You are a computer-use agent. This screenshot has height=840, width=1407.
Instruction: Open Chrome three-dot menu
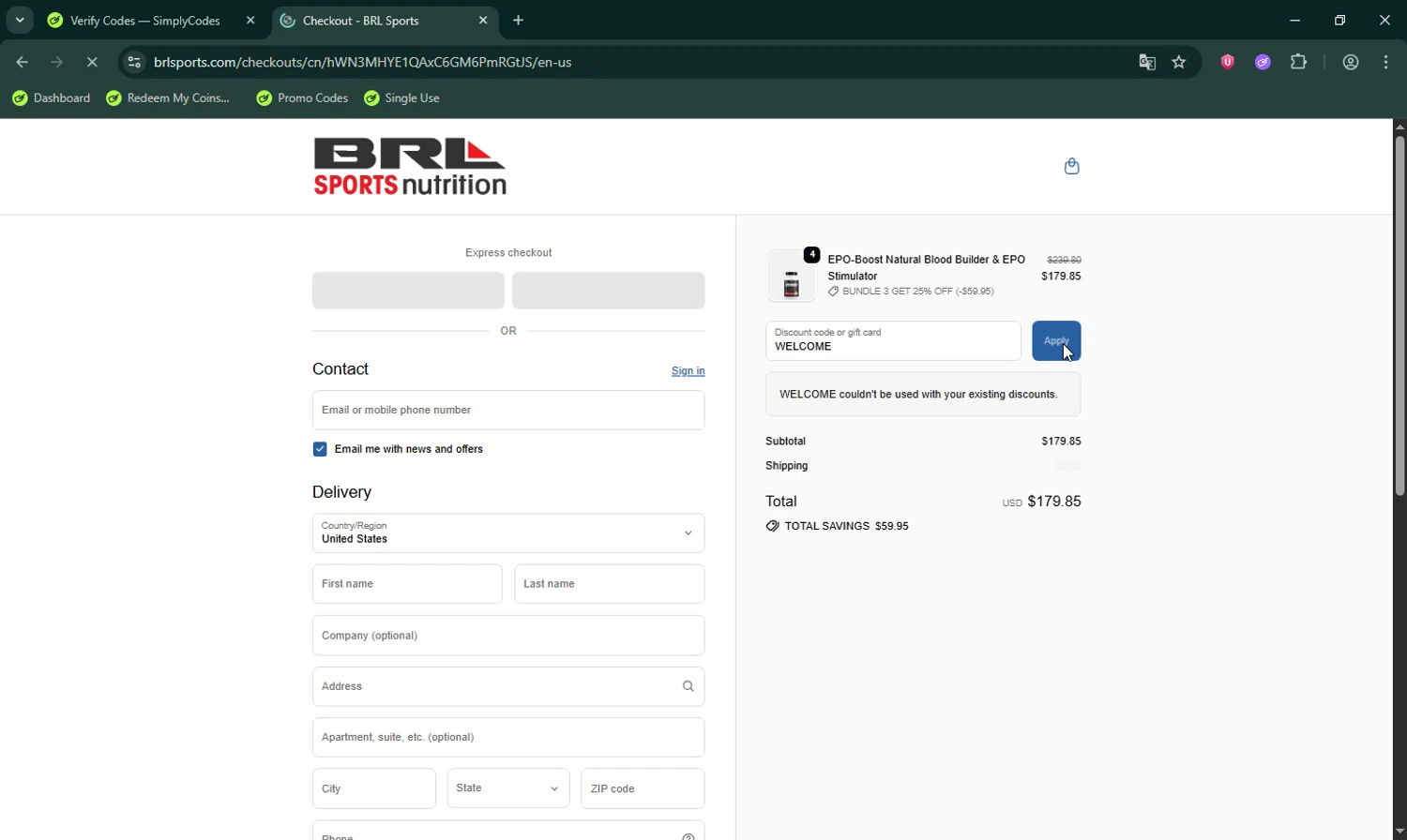1386,62
